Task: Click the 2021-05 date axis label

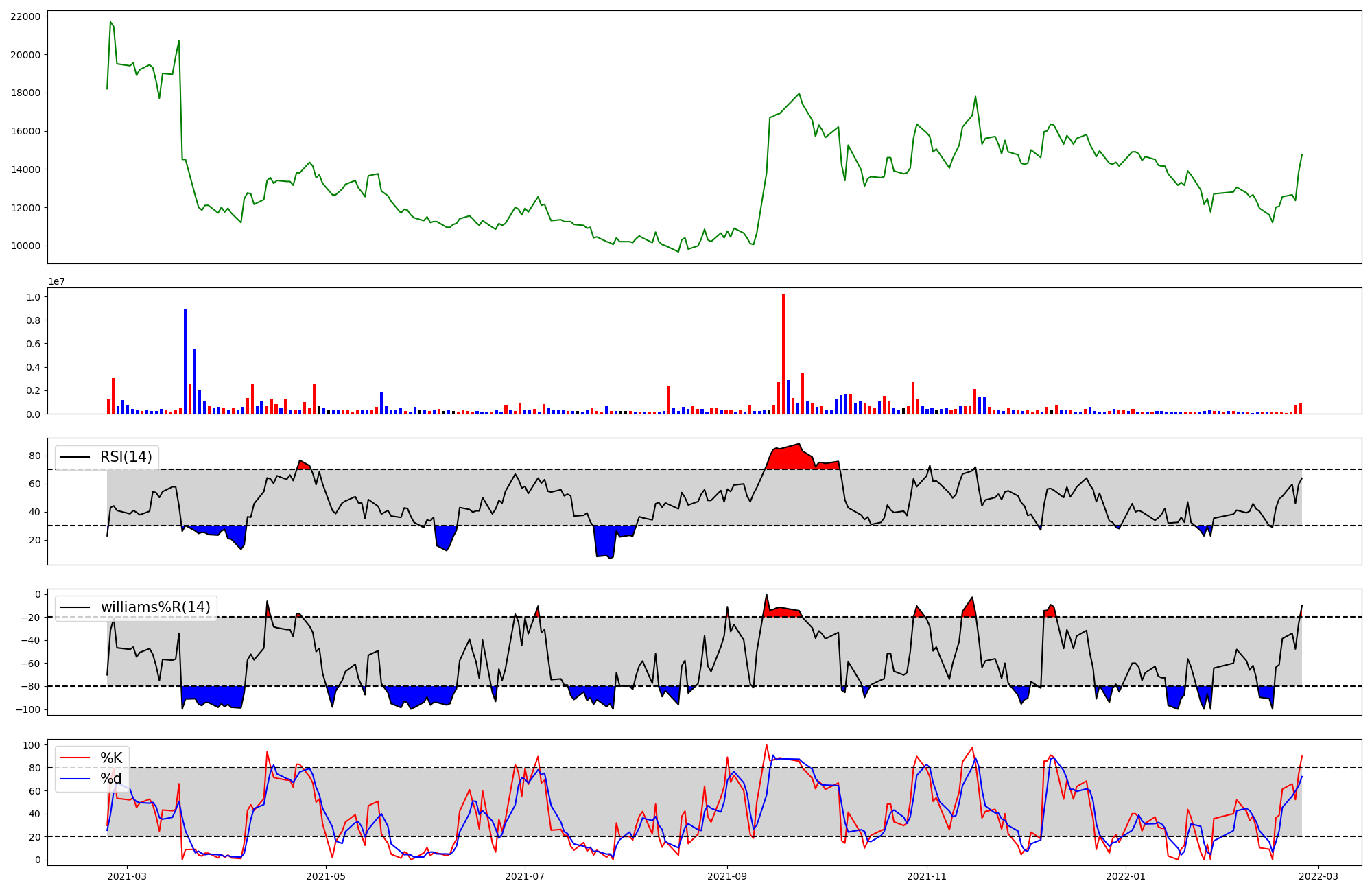Action: click(x=326, y=876)
